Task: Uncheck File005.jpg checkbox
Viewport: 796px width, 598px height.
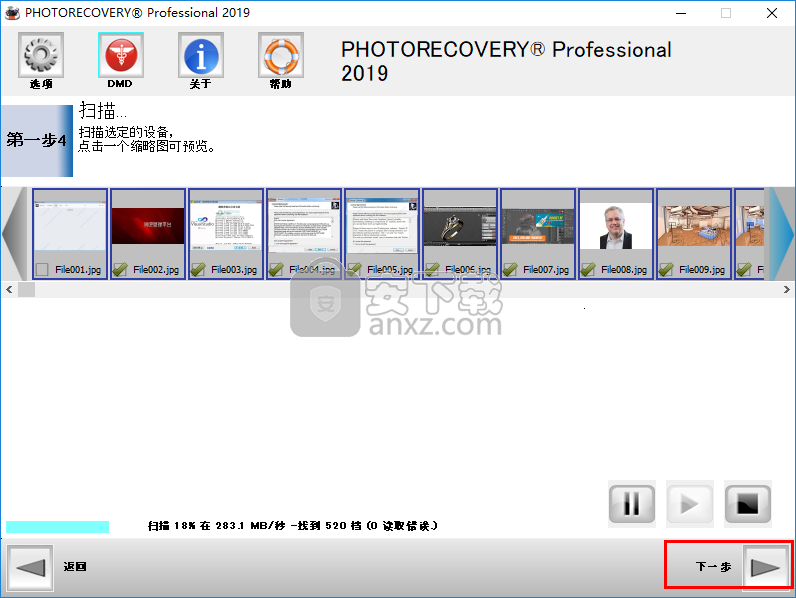Action: point(354,269)
